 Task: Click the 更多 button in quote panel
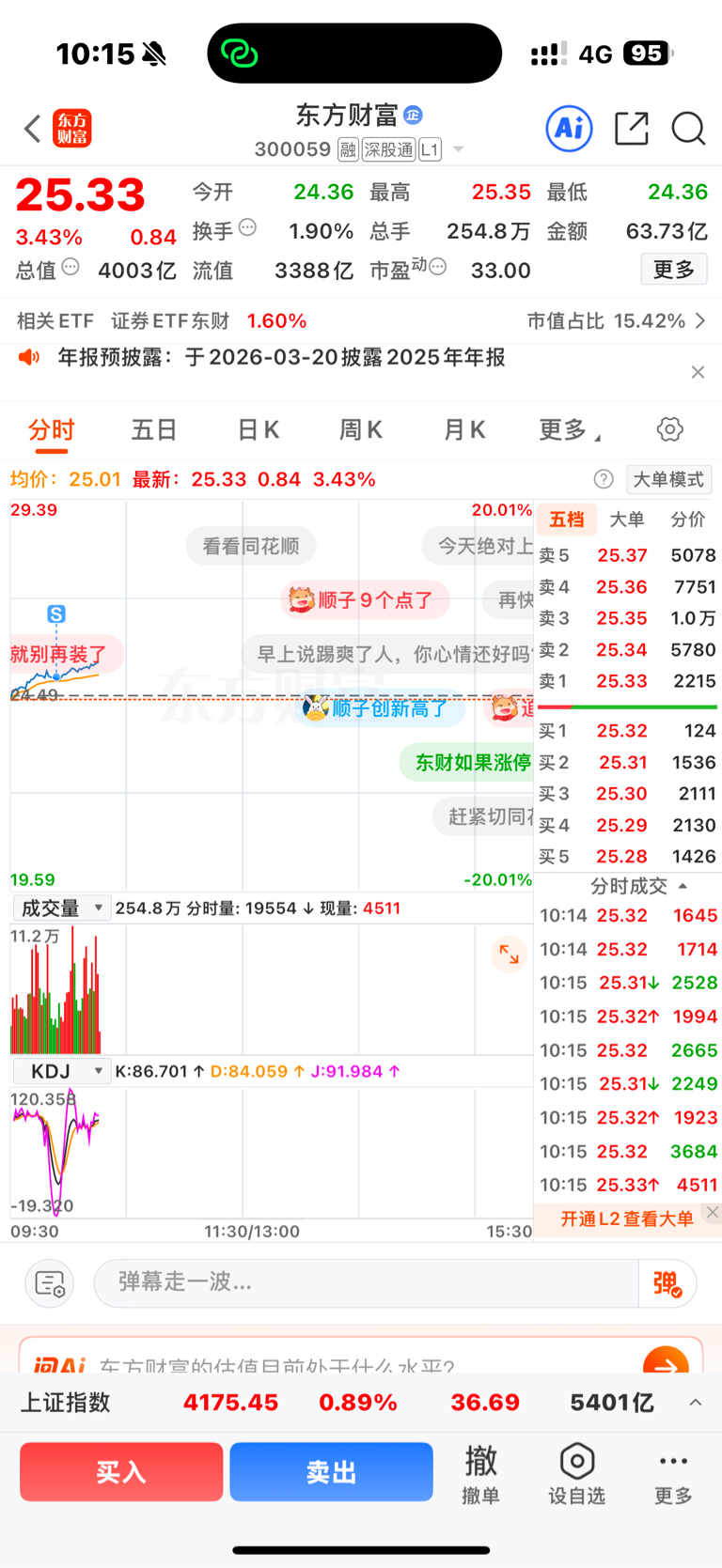point(674,270)
